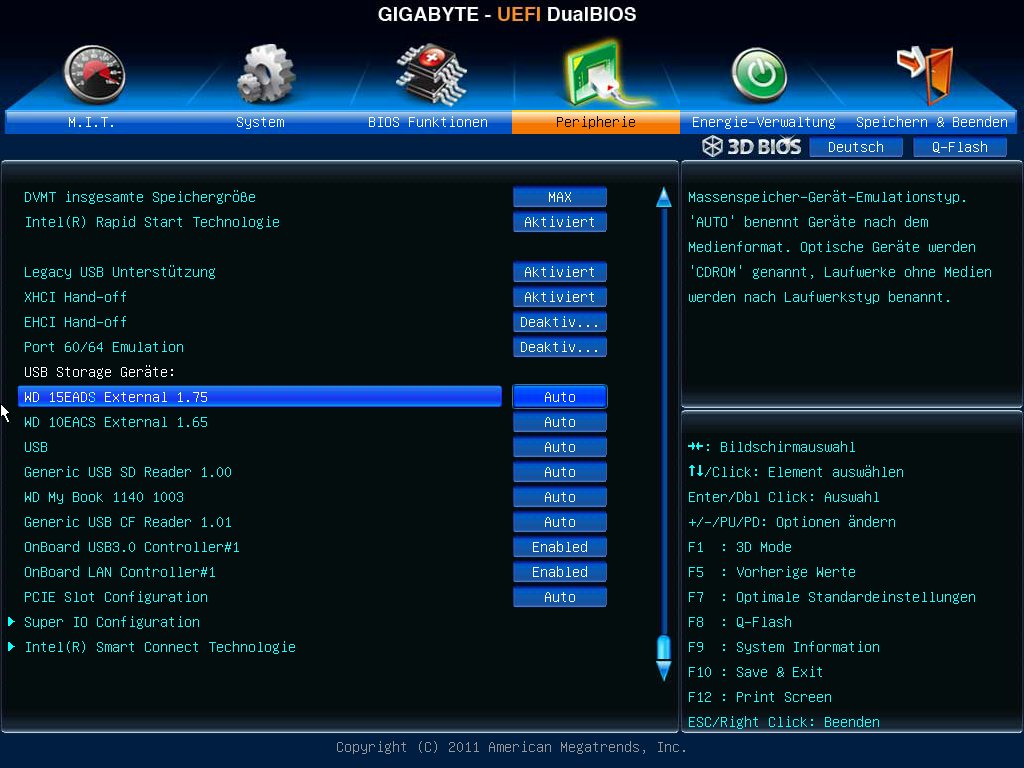Go to Speichern & Beenden tab

pyautogui.click(x=932, y=122)
